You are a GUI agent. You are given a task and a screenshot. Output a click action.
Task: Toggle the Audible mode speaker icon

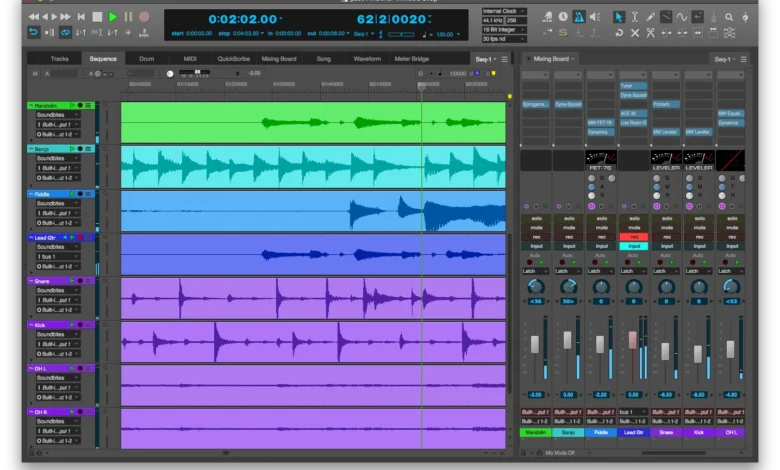click(595, 17)
